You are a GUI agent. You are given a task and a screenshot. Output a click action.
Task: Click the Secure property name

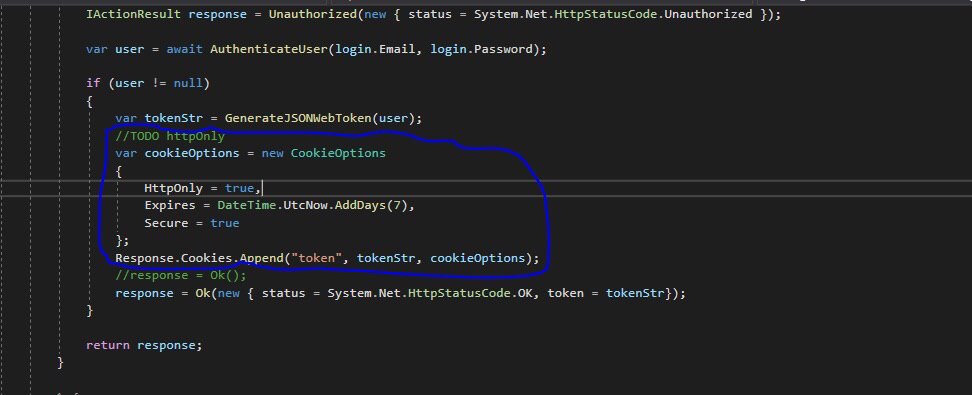click(x=166, y=223)
